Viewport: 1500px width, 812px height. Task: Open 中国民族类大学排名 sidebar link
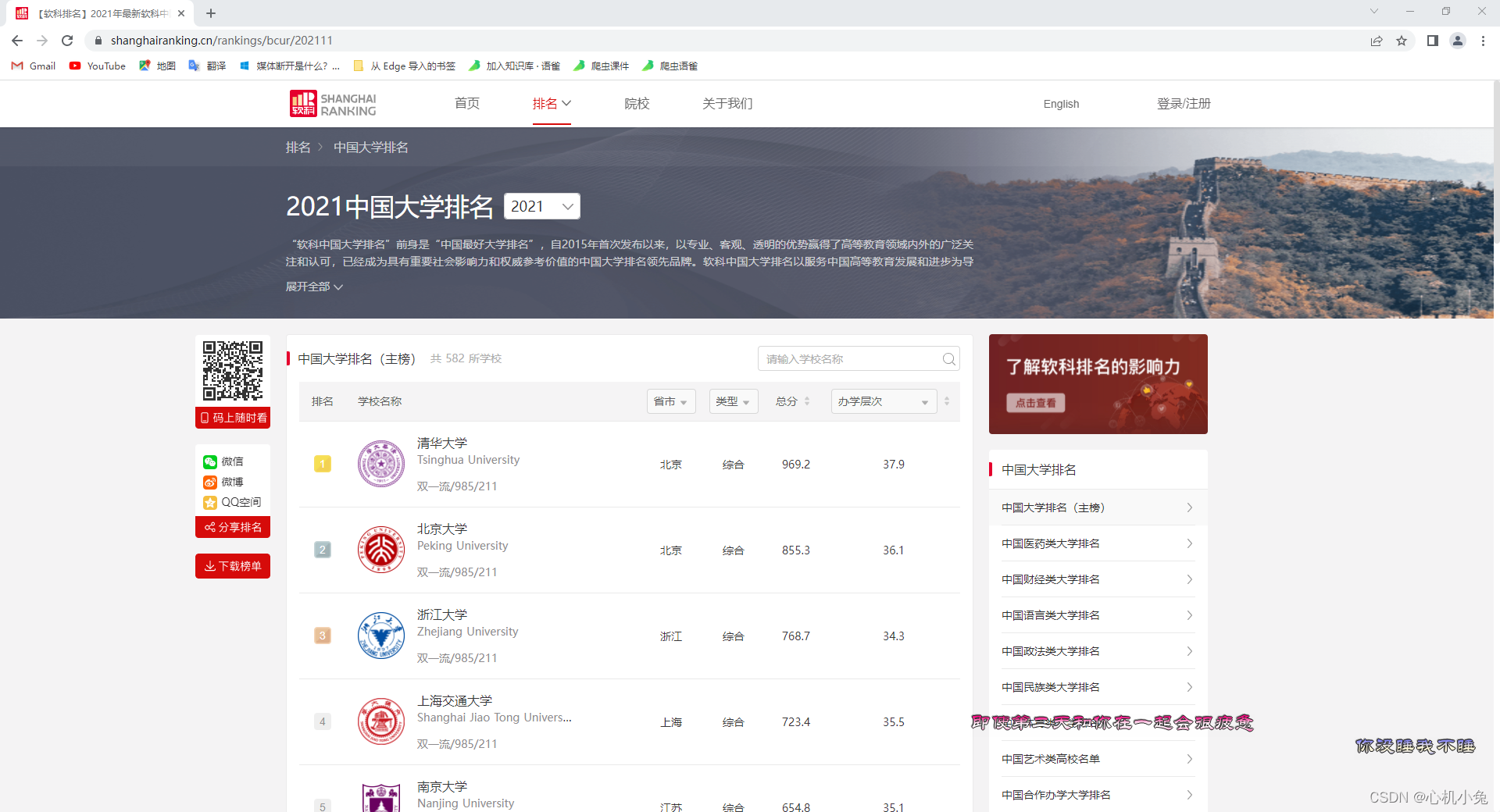(1098, 687)
